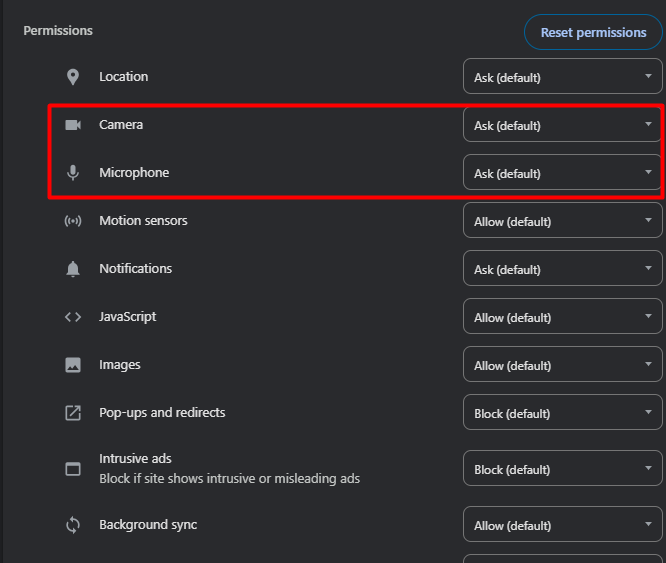
Task: Click the Notifications bell icon
Action: coord(73,269)
